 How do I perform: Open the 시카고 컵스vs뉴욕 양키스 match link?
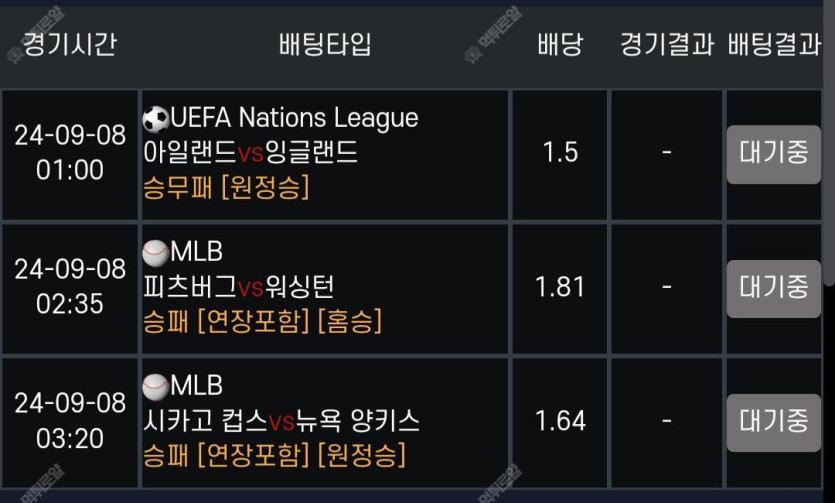click(281, 421)
